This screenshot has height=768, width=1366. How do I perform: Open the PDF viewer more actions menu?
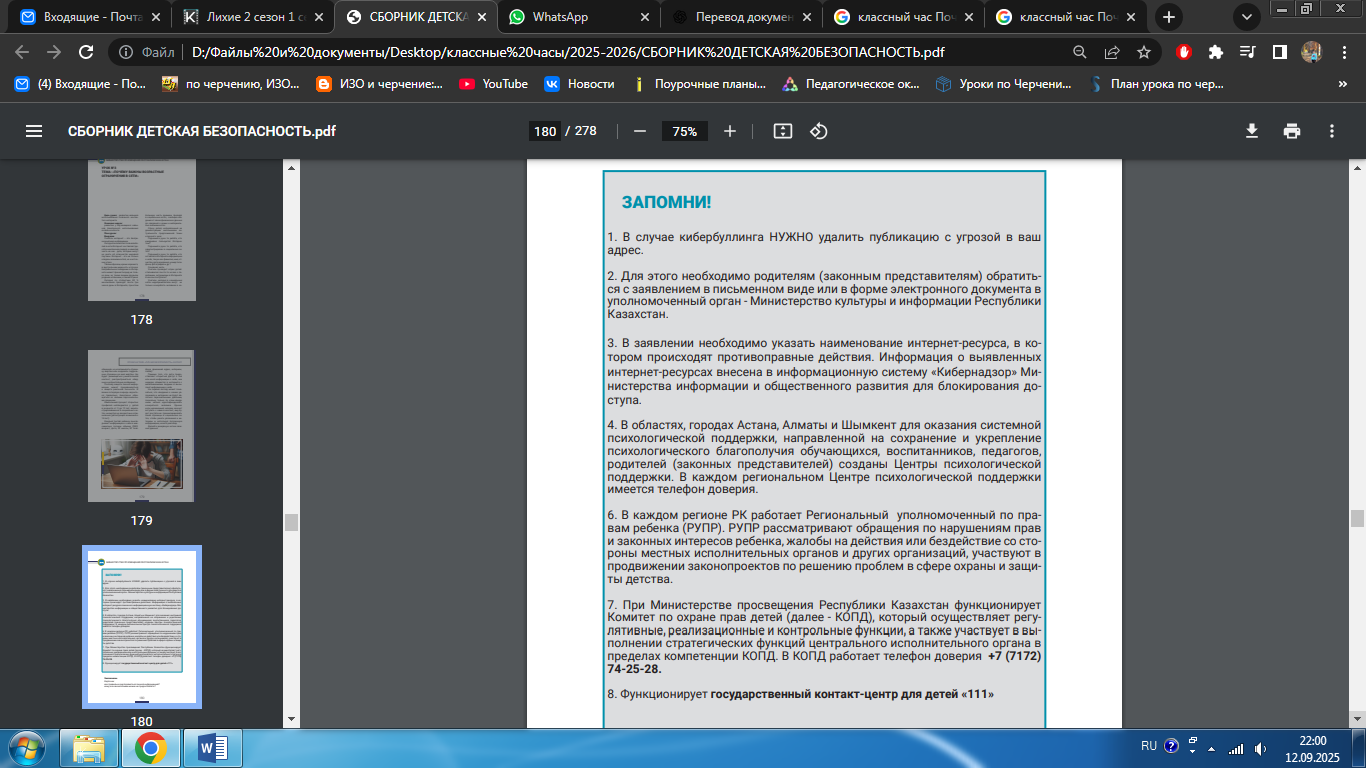click(x=1332, y=131)
